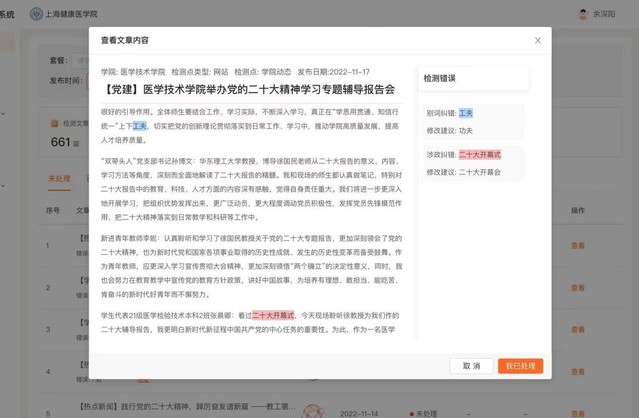This screenshot has height=418, width=639.
Task: Close the 查看文章内容 dialog with the X icon
Action: [537, 40]
